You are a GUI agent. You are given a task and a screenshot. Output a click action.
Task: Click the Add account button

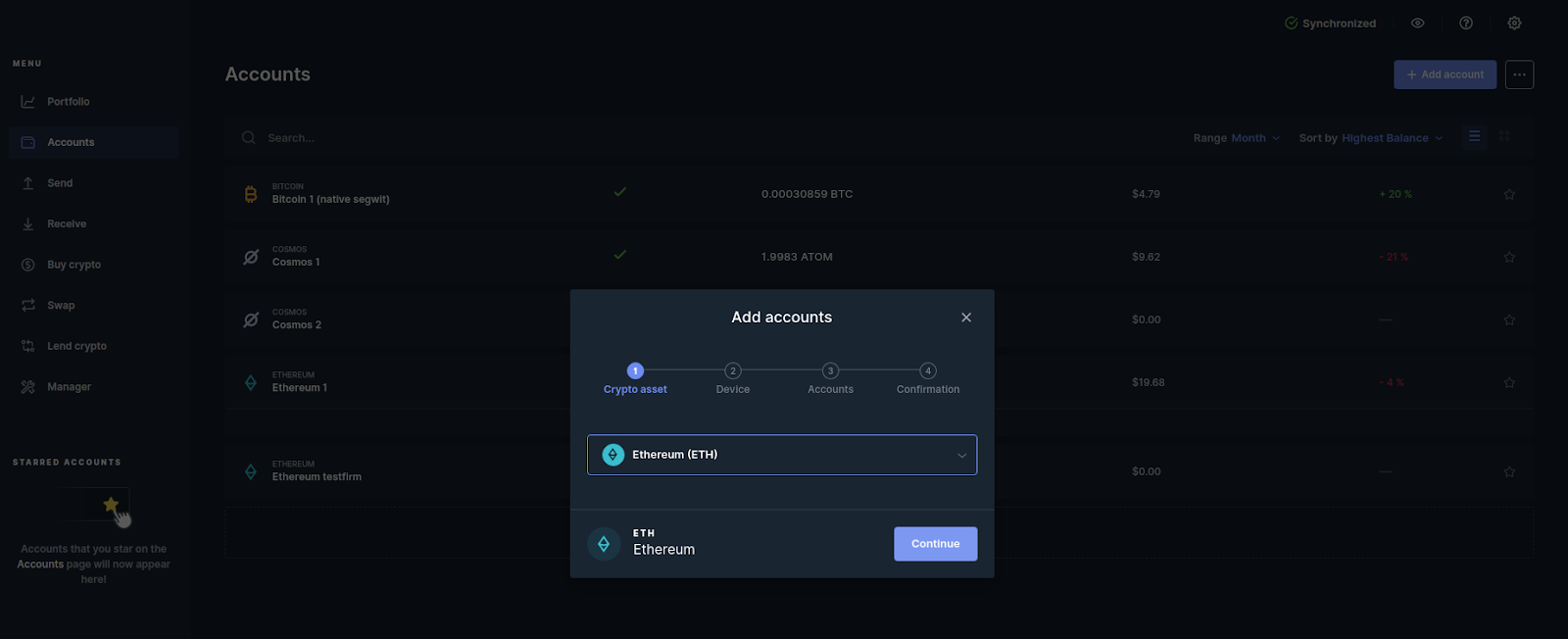point(1445,74)
